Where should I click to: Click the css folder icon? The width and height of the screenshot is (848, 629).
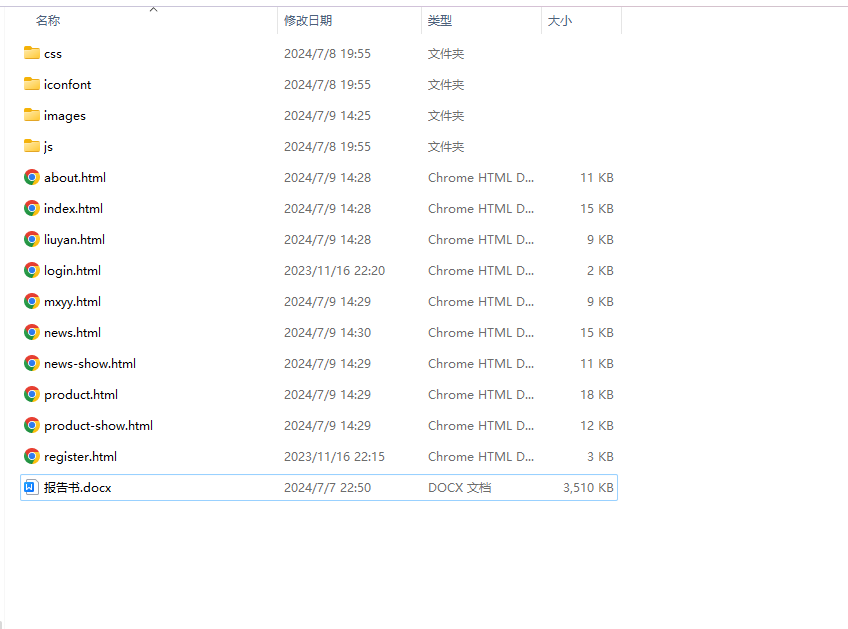click(x=32, y=53)
